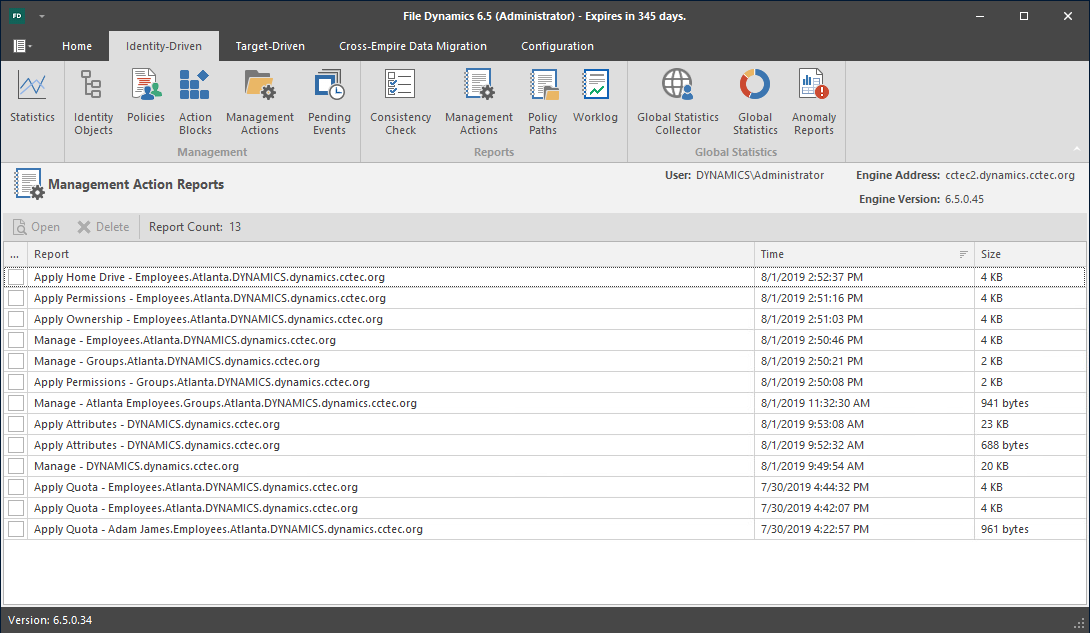Viewport: 1090px width, 633px height.
Task: Open Policies from the ribbon
Action: [x=146, y=98]
